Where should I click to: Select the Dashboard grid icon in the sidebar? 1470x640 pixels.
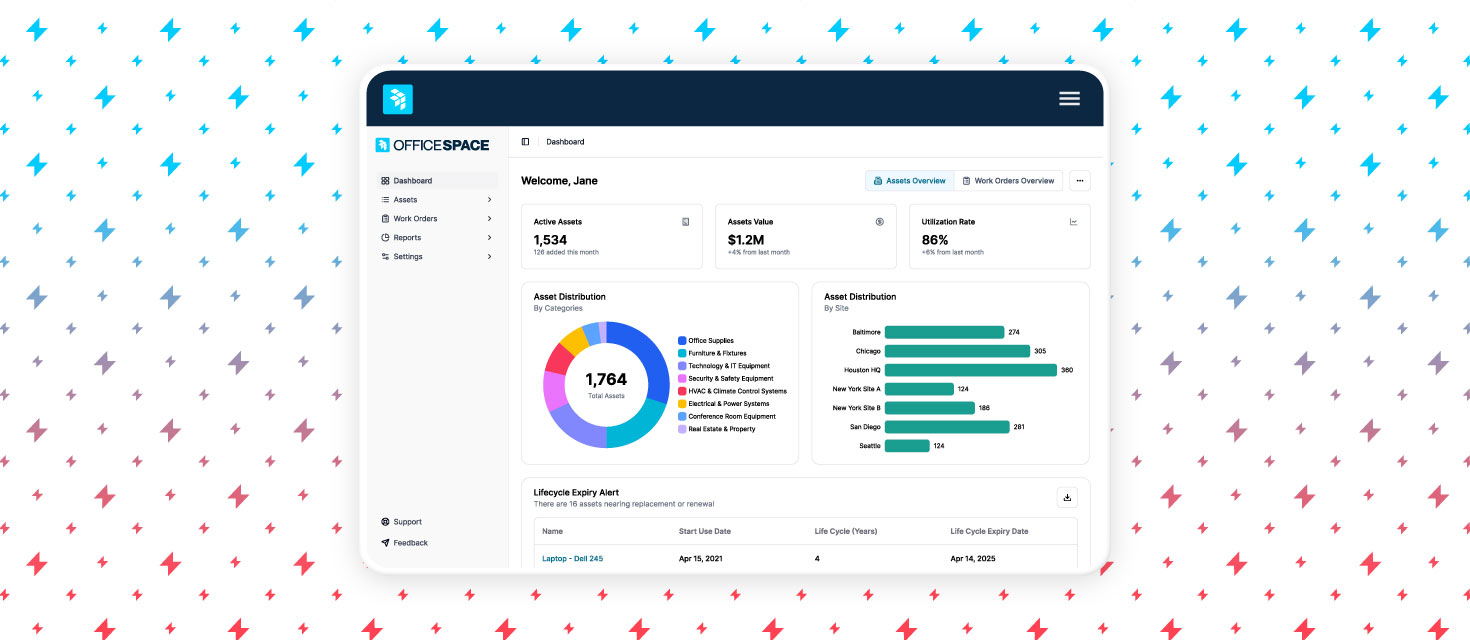click(x=385, y=180)
